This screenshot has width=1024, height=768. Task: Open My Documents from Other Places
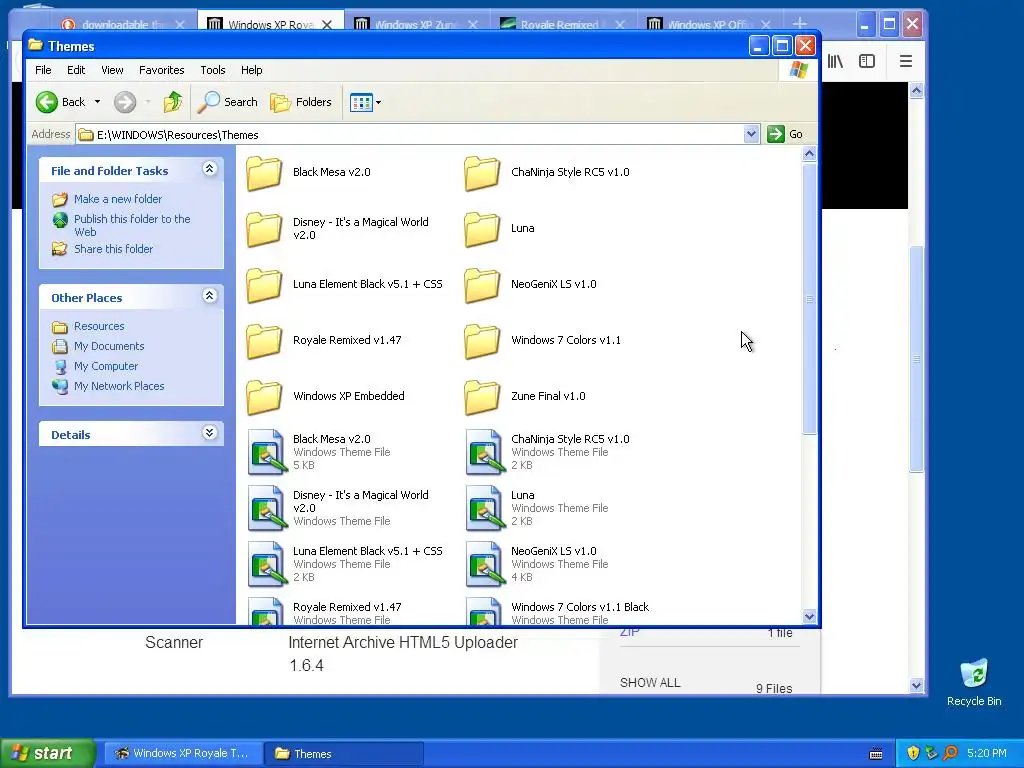point(108,346)
